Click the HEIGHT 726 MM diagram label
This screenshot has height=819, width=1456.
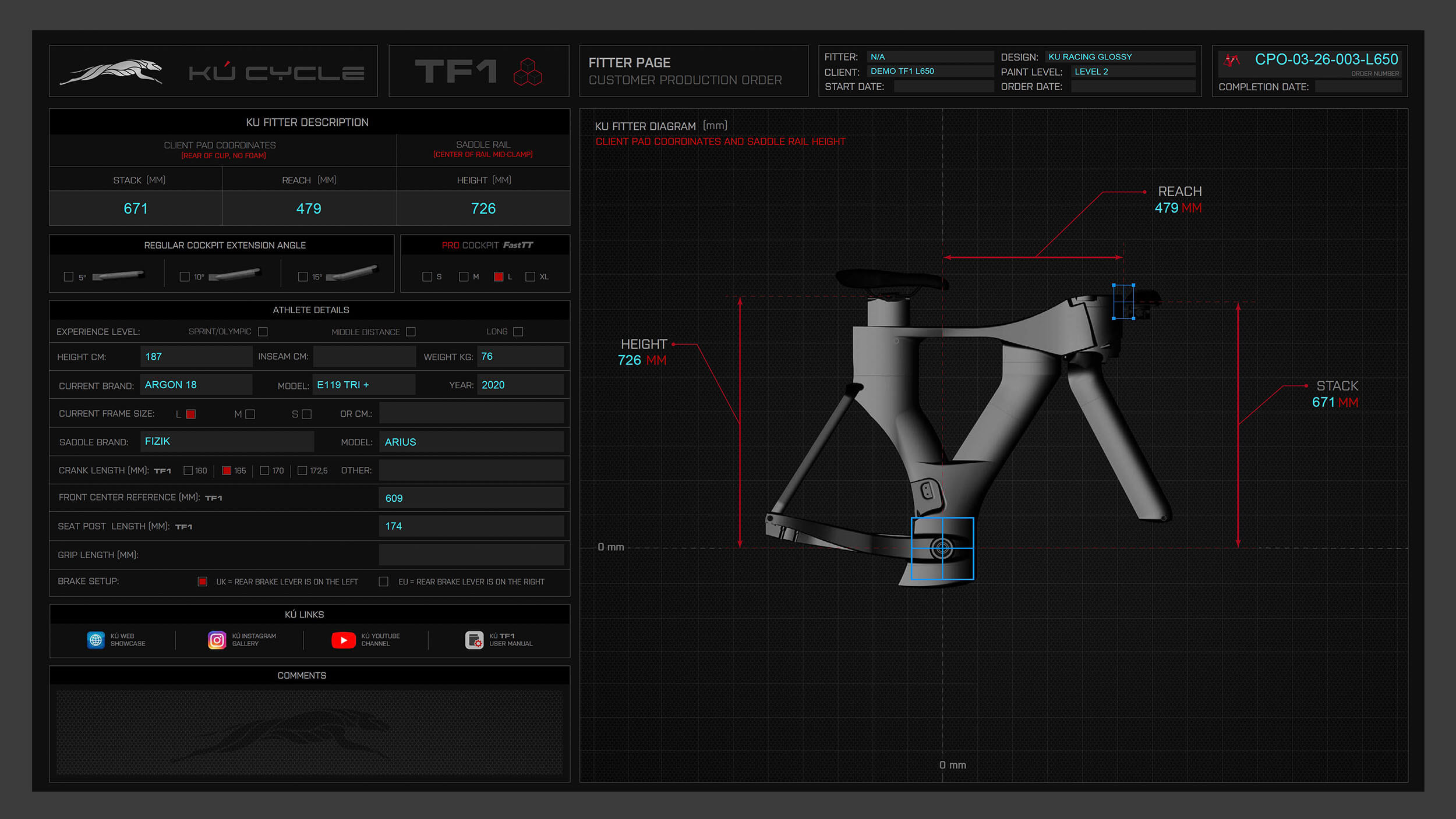pyautogui.click(x=642, y=352)
